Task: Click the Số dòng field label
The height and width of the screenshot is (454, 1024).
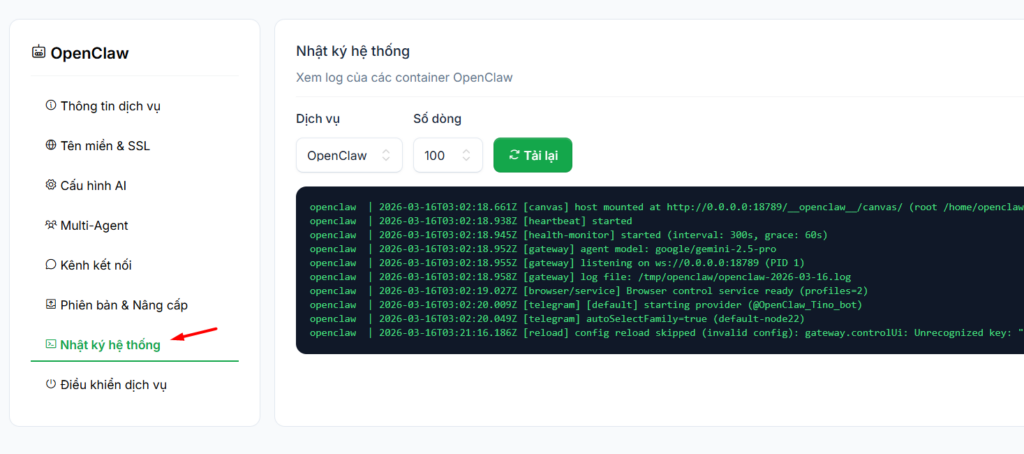Action: click(438, 119)
